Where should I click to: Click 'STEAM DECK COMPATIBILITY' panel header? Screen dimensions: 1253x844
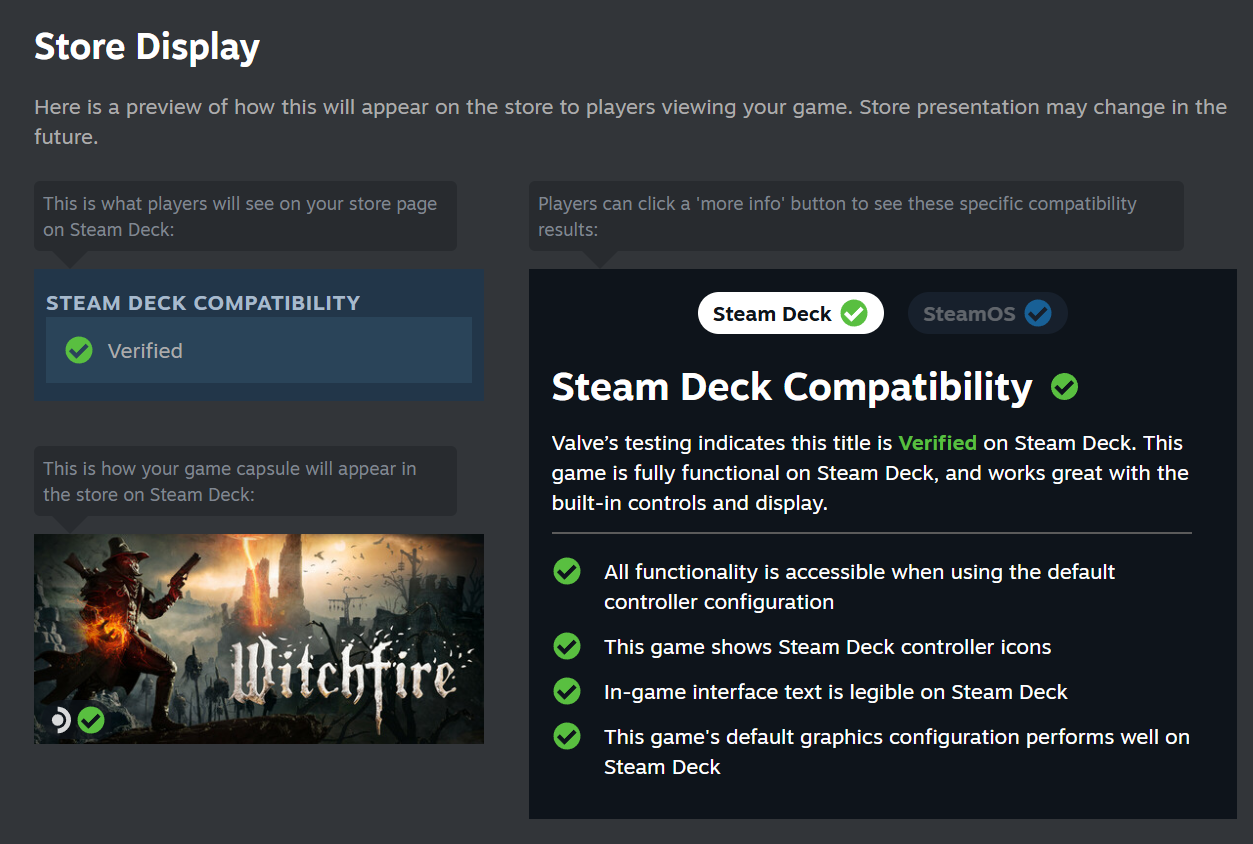[x=203, y=303]
